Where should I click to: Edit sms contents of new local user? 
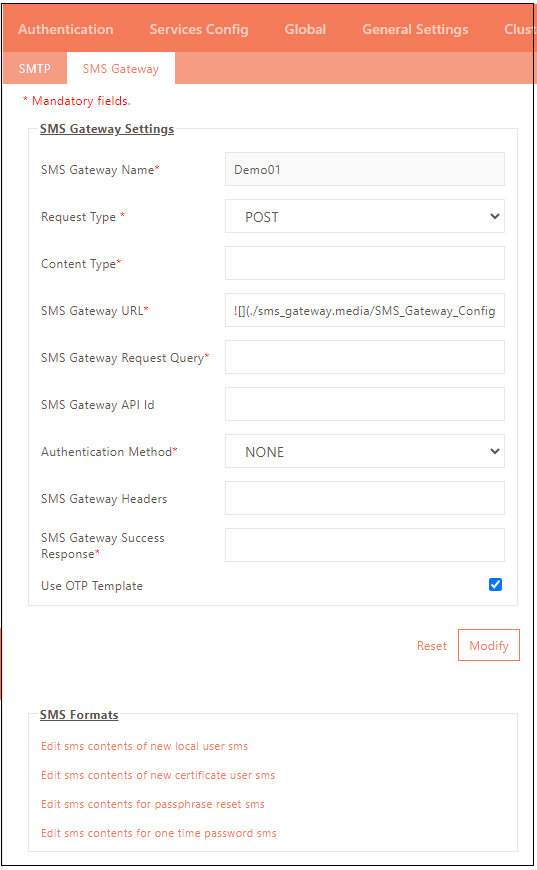144,746
